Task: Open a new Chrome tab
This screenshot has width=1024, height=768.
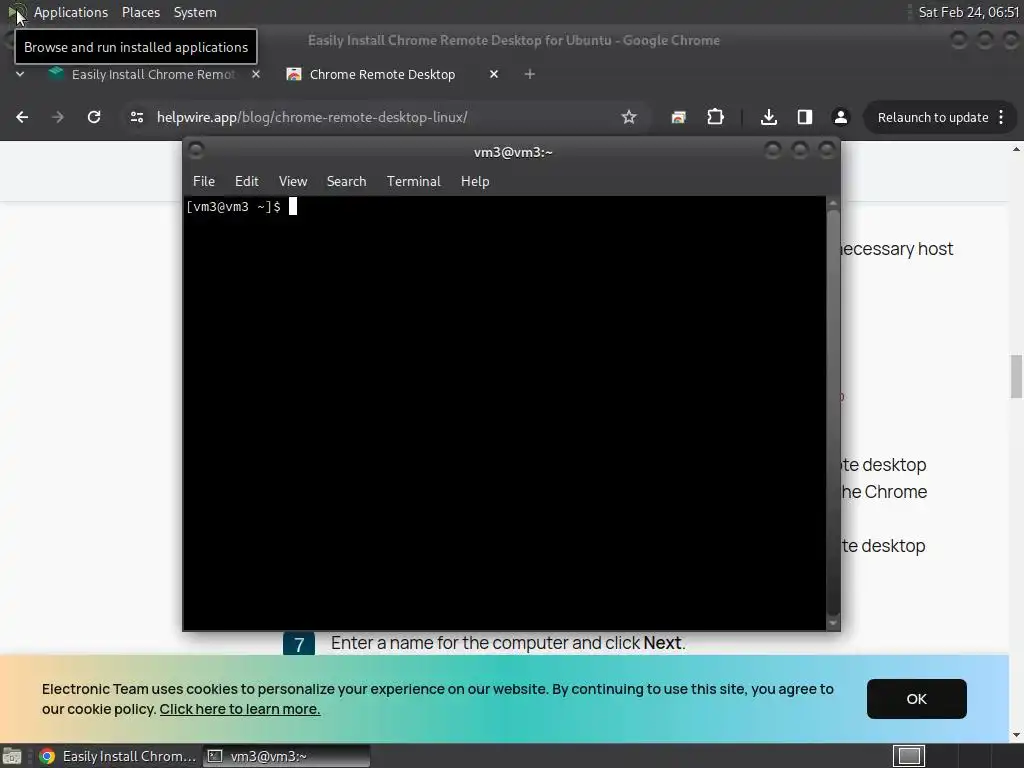Action: (x=530, y=74)
